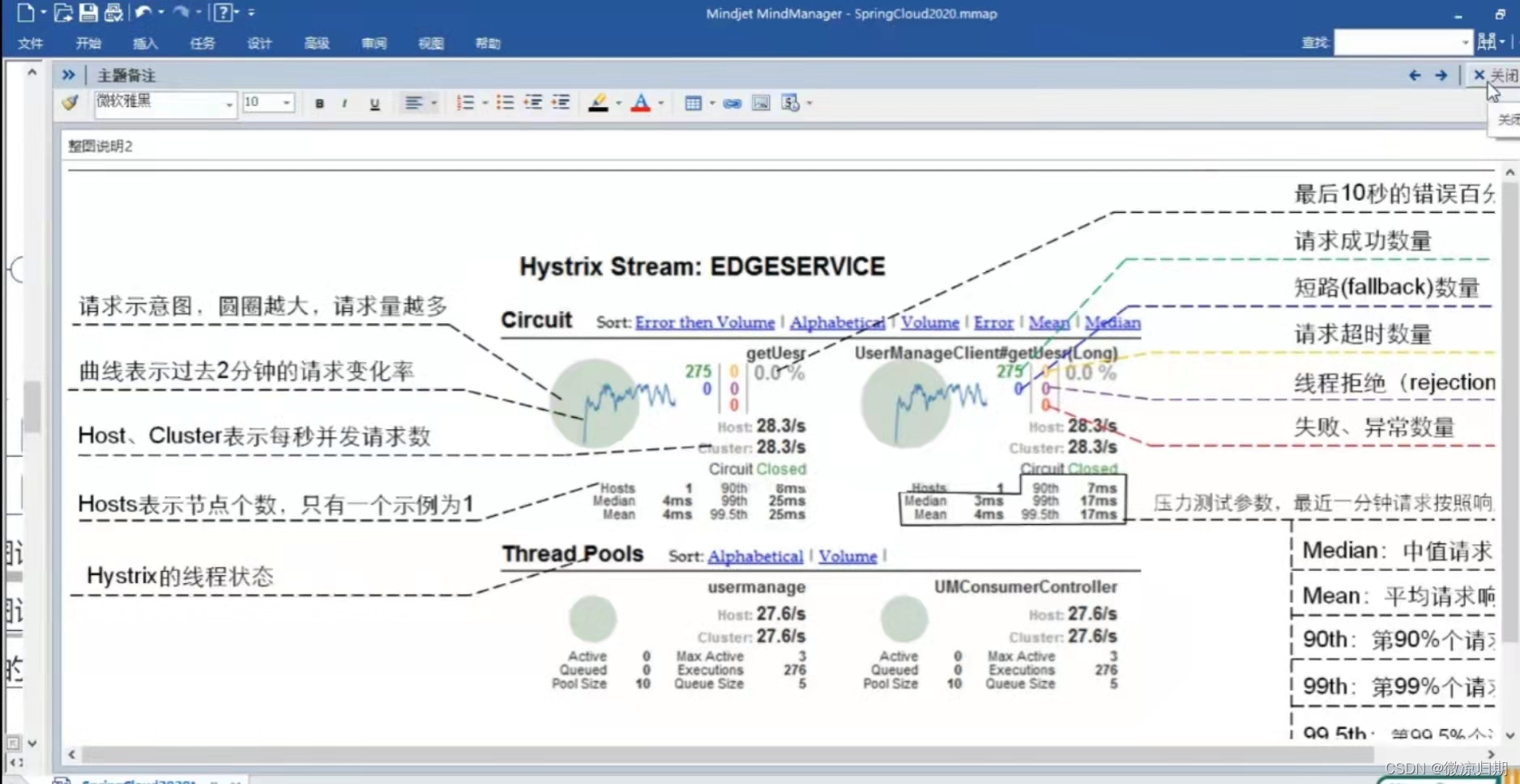Image resolution: width=1520 pixels, height=784 pixels.
Task: Open the 高级 ribbon tab
Action: click(x=317, y=43)
